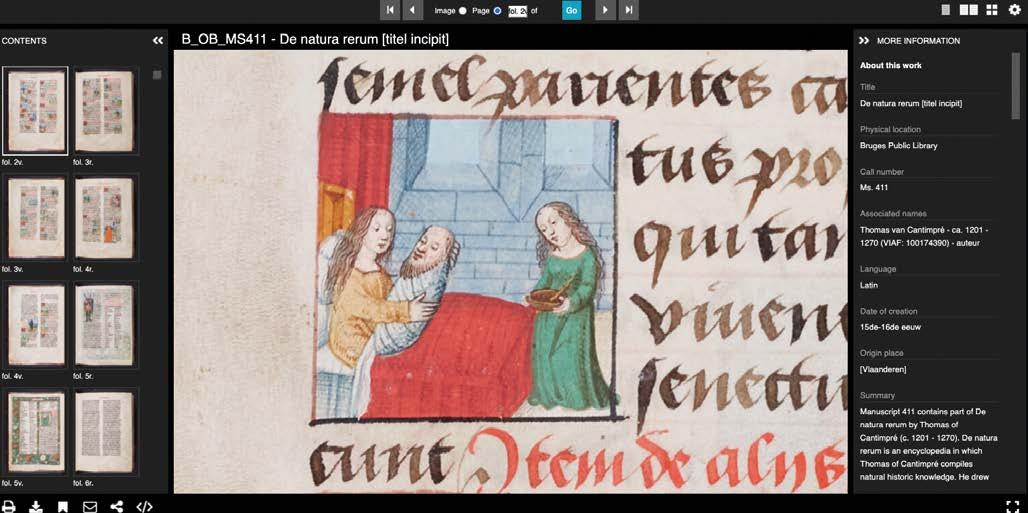Open thumbnail fol. 5v.
Image resolution: width=1028 pixels, height=513 pixels.
[36, 432]
